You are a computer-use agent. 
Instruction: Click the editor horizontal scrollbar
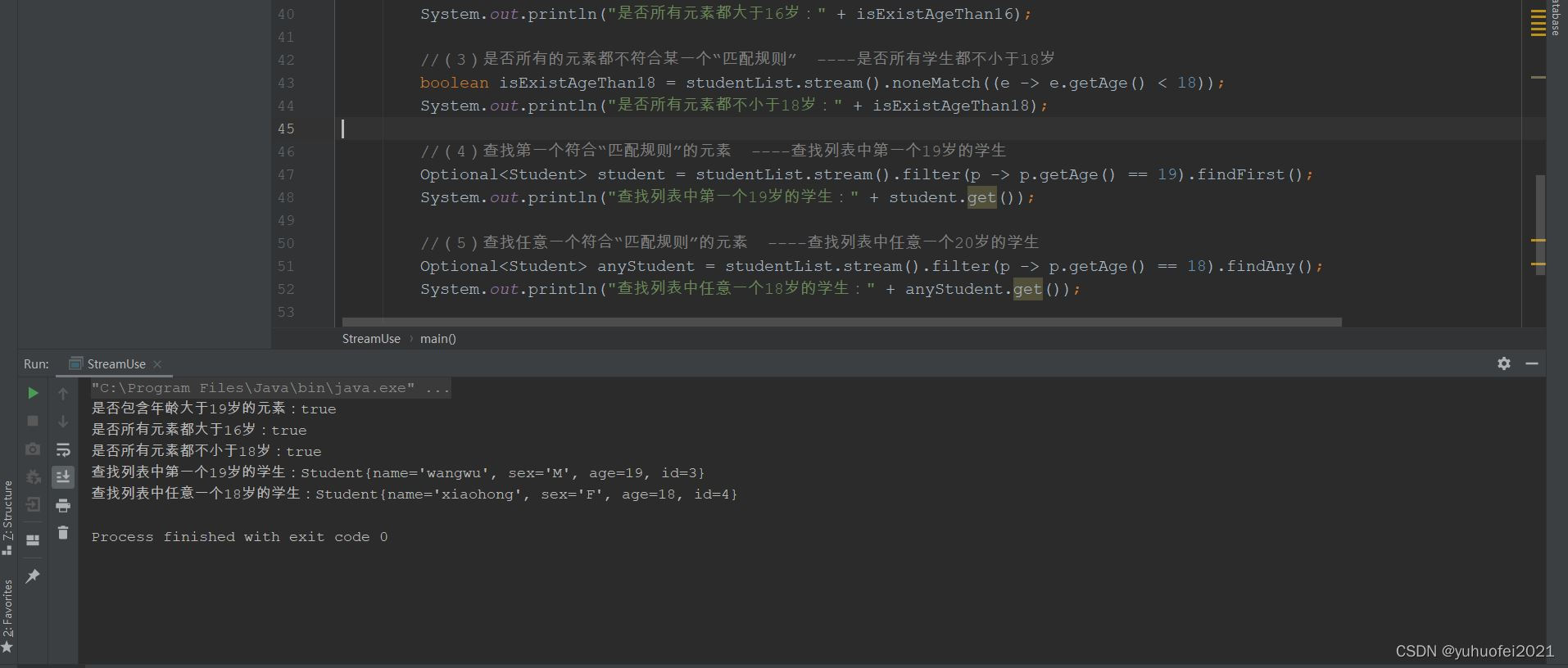[841, 322]
